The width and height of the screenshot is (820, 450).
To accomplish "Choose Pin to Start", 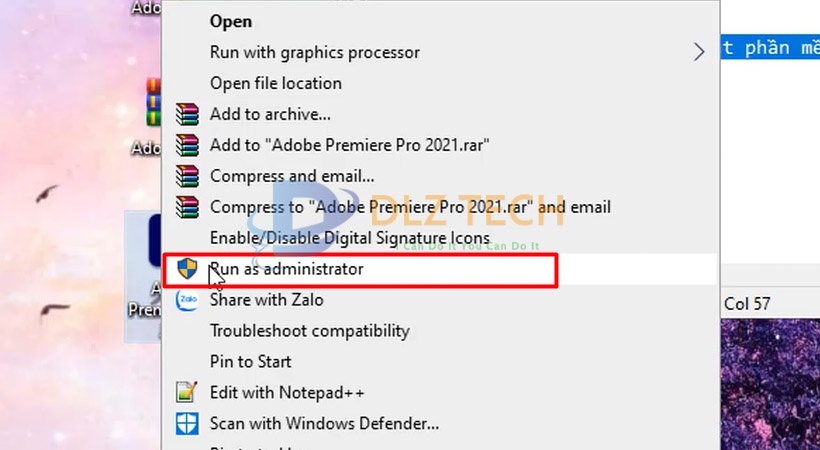I will point(250,361).
